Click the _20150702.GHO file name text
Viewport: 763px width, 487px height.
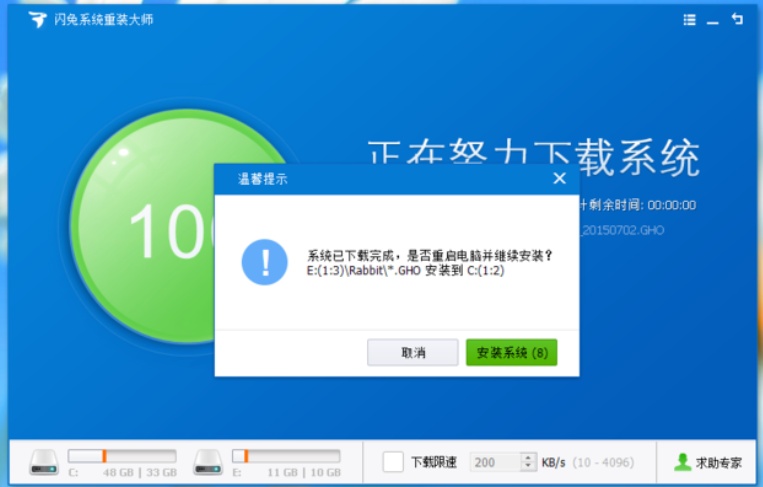point(622,230)
